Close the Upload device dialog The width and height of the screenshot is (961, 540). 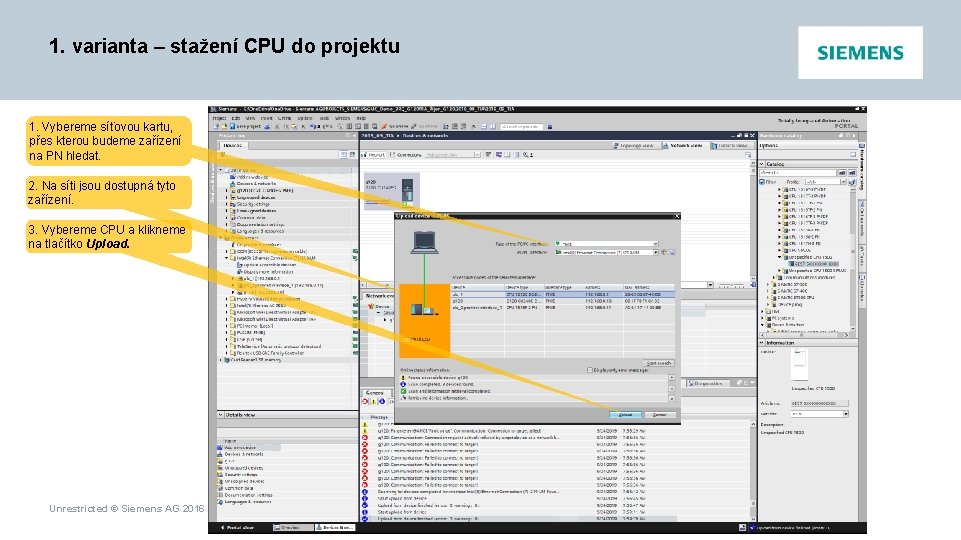677,216
